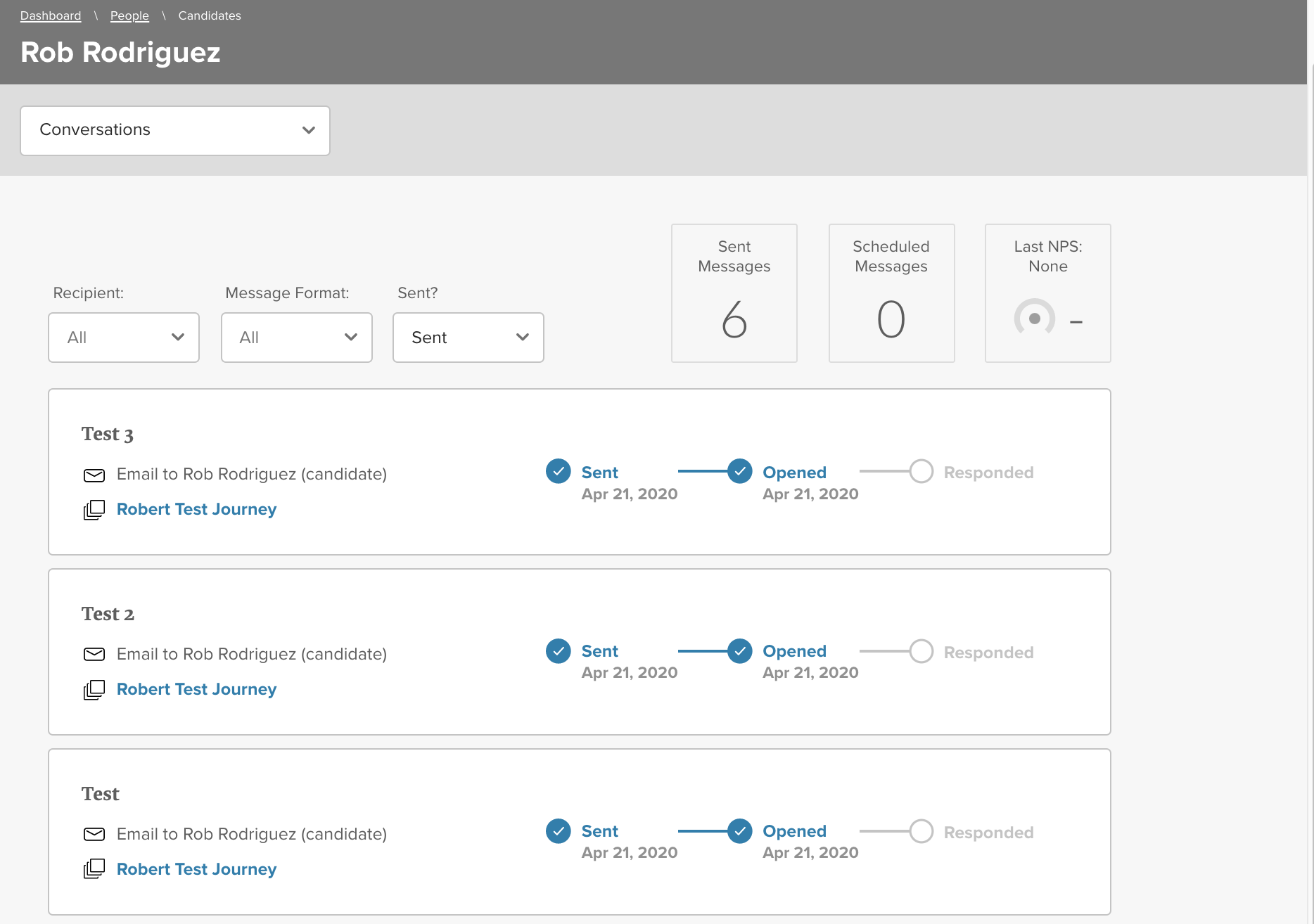1314x924 pixels.
Task: Click the Responded label in Test card
Action: pos(989,833)
